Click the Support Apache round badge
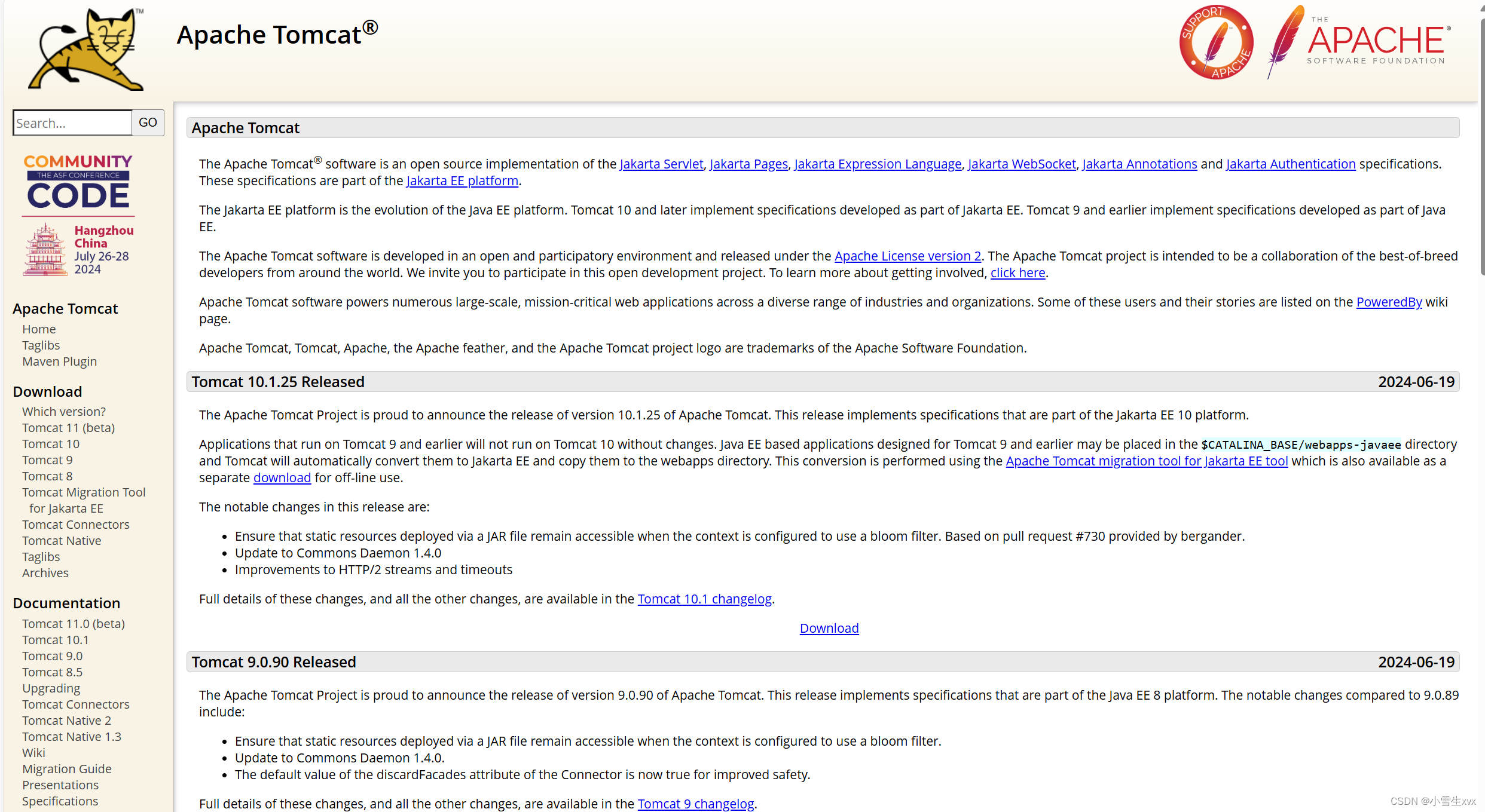The image size is (1485, 812). coord(1216,42)
